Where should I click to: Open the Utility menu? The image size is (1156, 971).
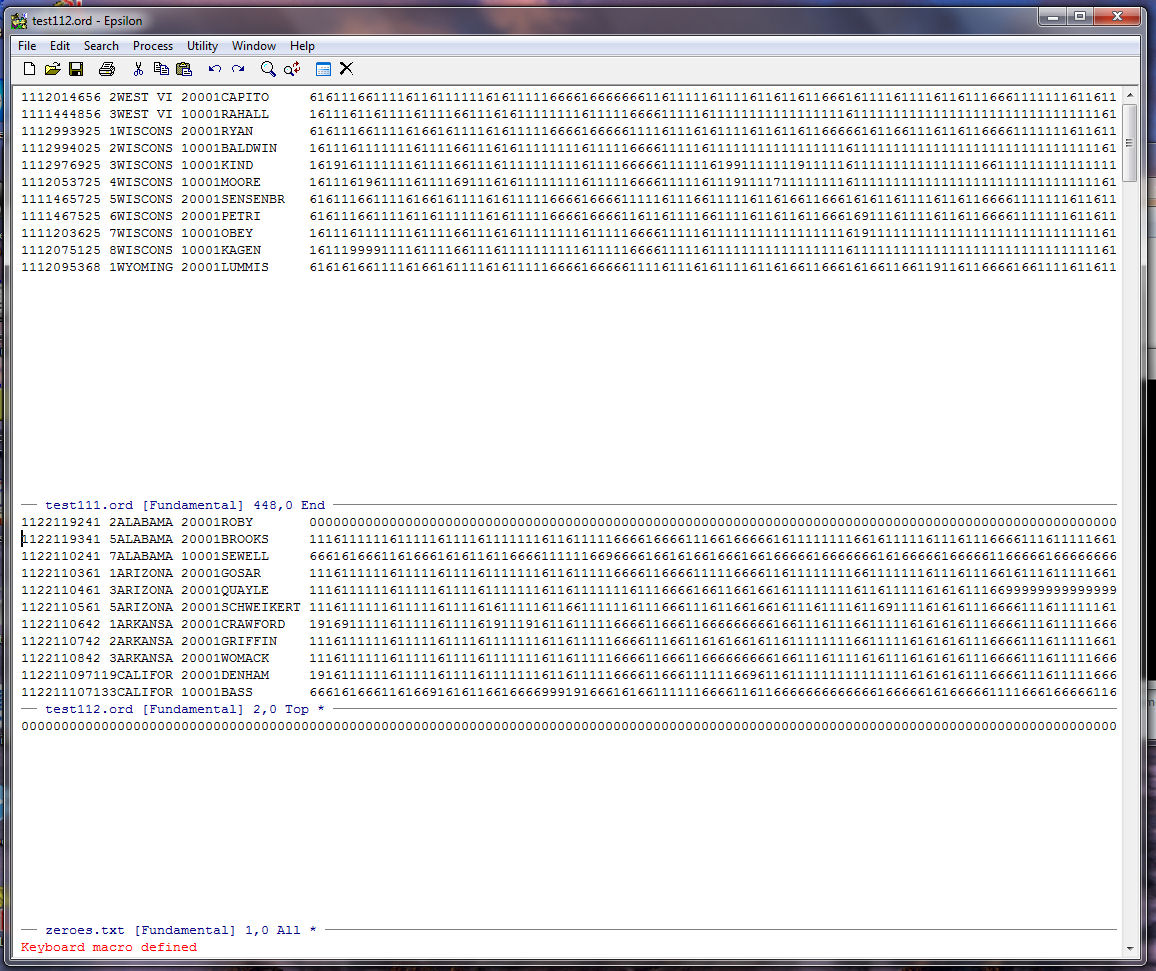pos(202,46)
